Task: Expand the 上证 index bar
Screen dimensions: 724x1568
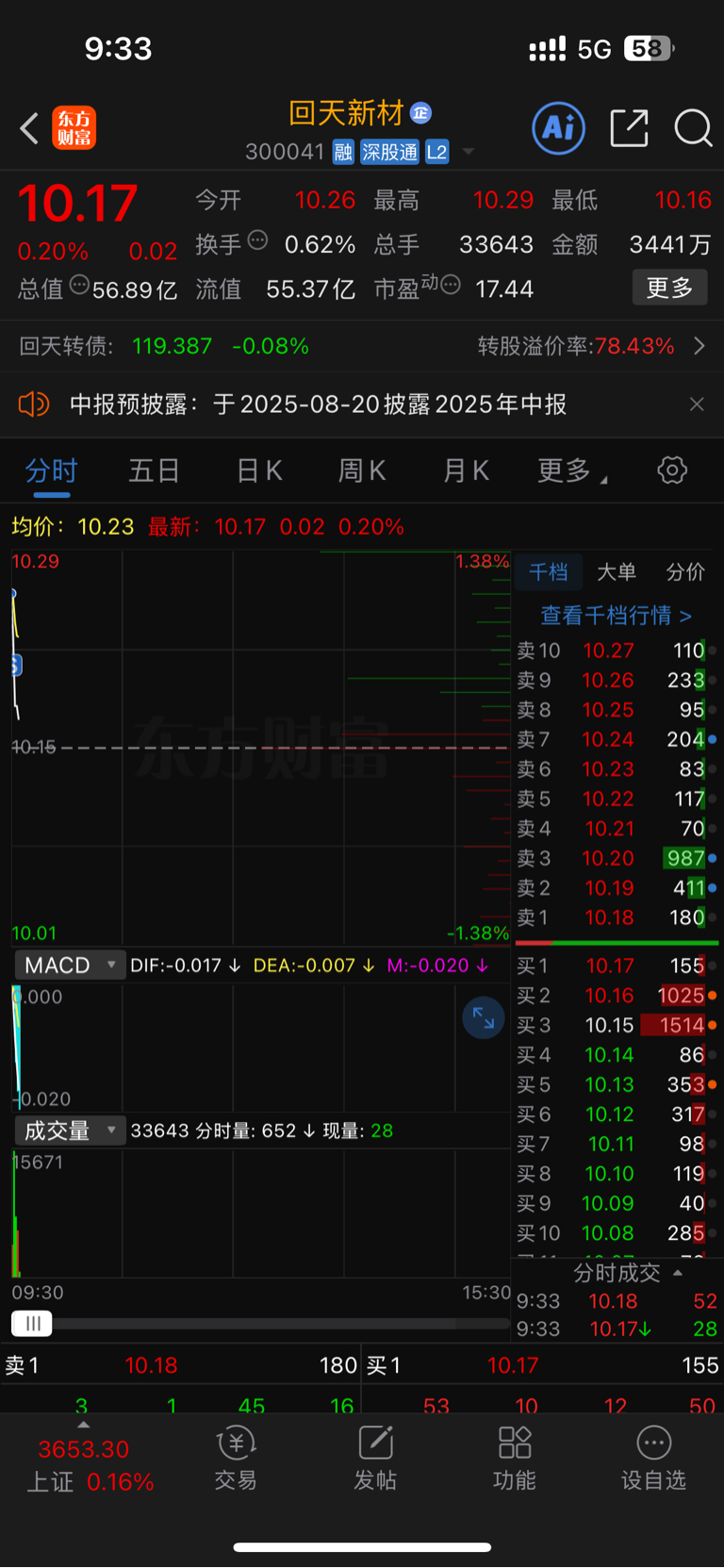Action: (84, 1426)
